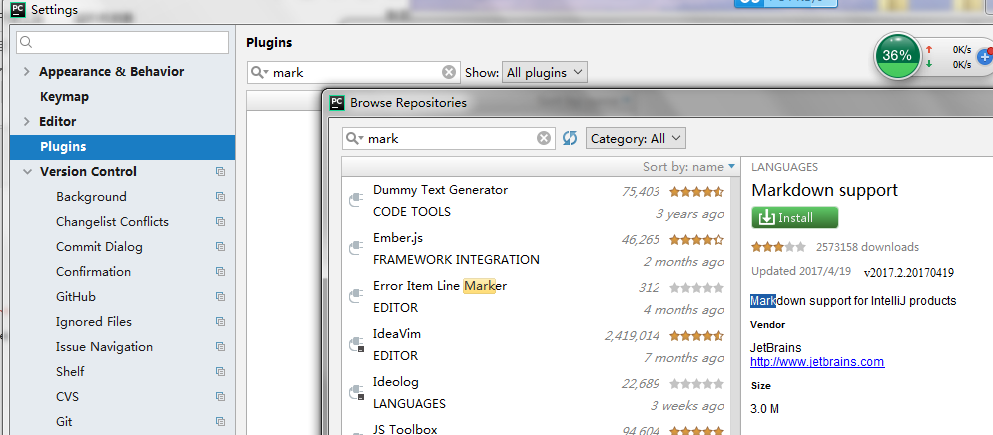Click the search magnifier in Browse Repositories field

(x=355, y=138)
